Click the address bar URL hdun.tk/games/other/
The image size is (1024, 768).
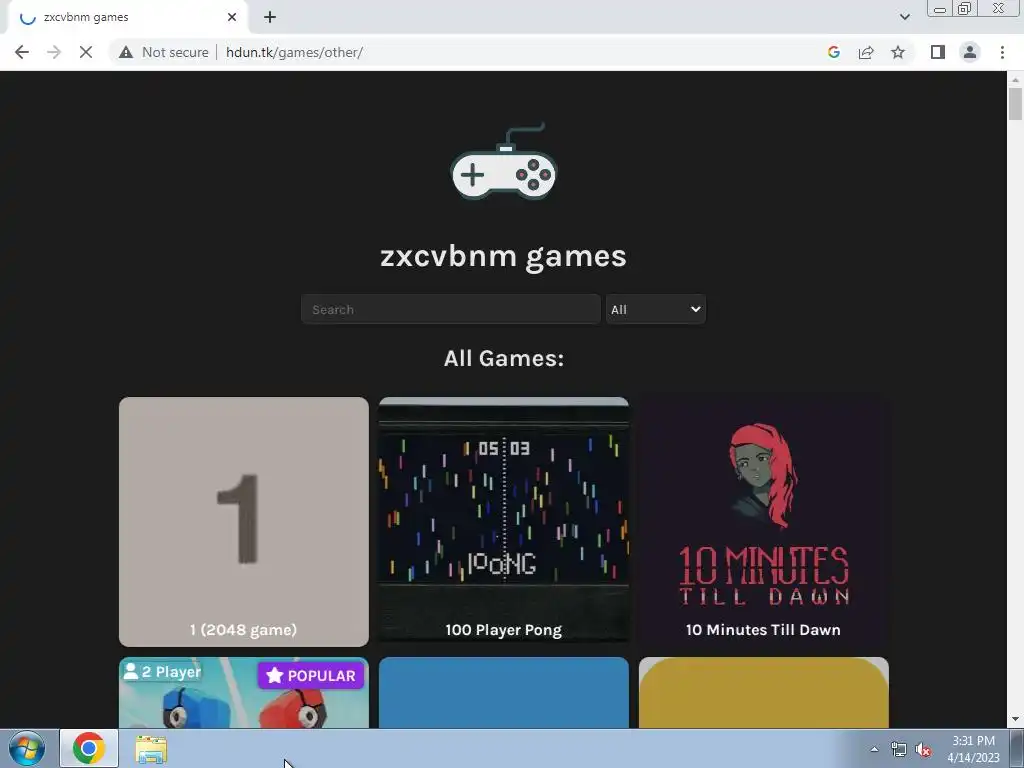click(x=294, y=52)
